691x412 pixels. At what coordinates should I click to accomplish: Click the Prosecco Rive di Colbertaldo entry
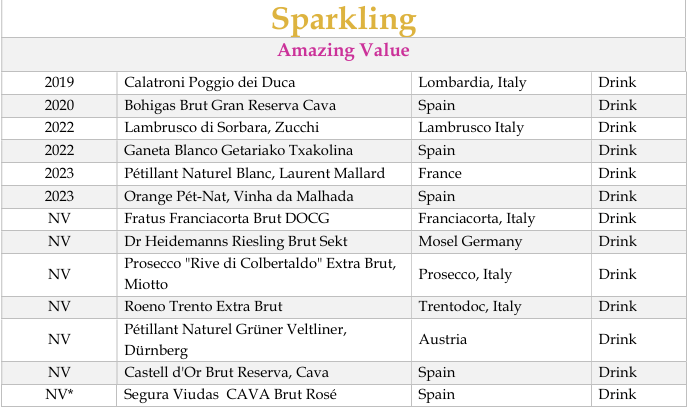point(260,274)
